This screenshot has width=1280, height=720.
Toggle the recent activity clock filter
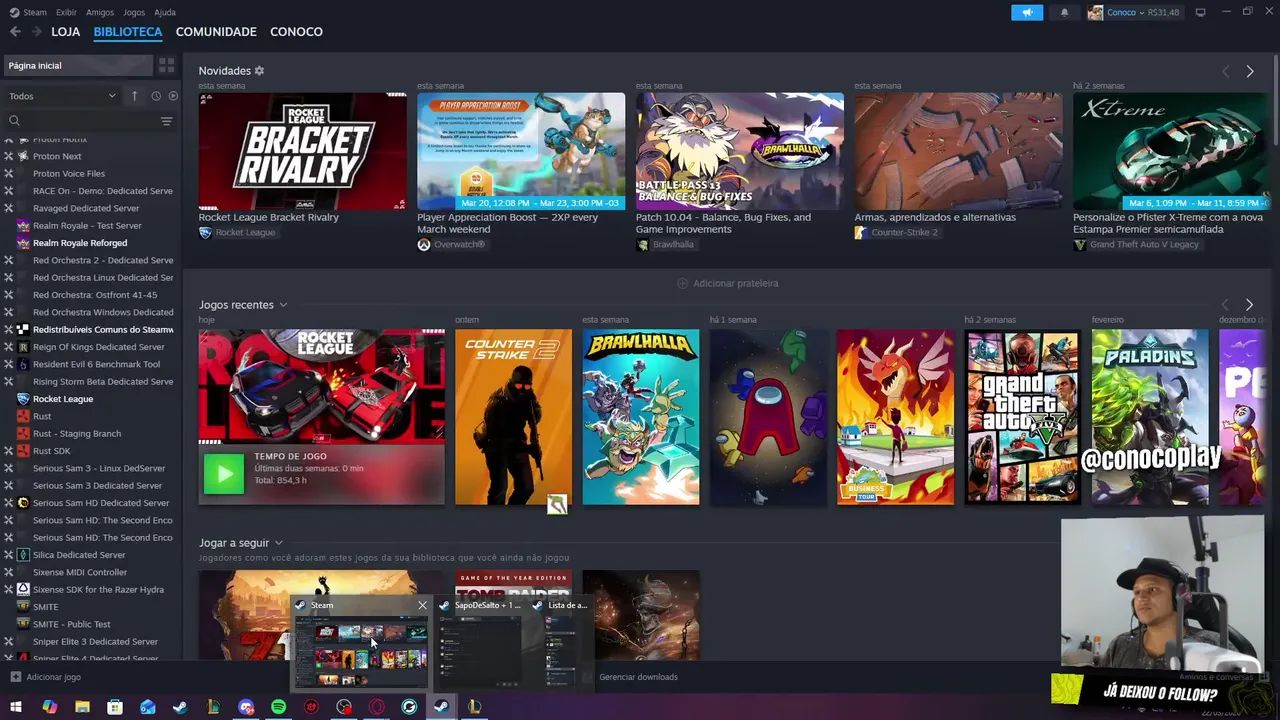coord(156,96)
